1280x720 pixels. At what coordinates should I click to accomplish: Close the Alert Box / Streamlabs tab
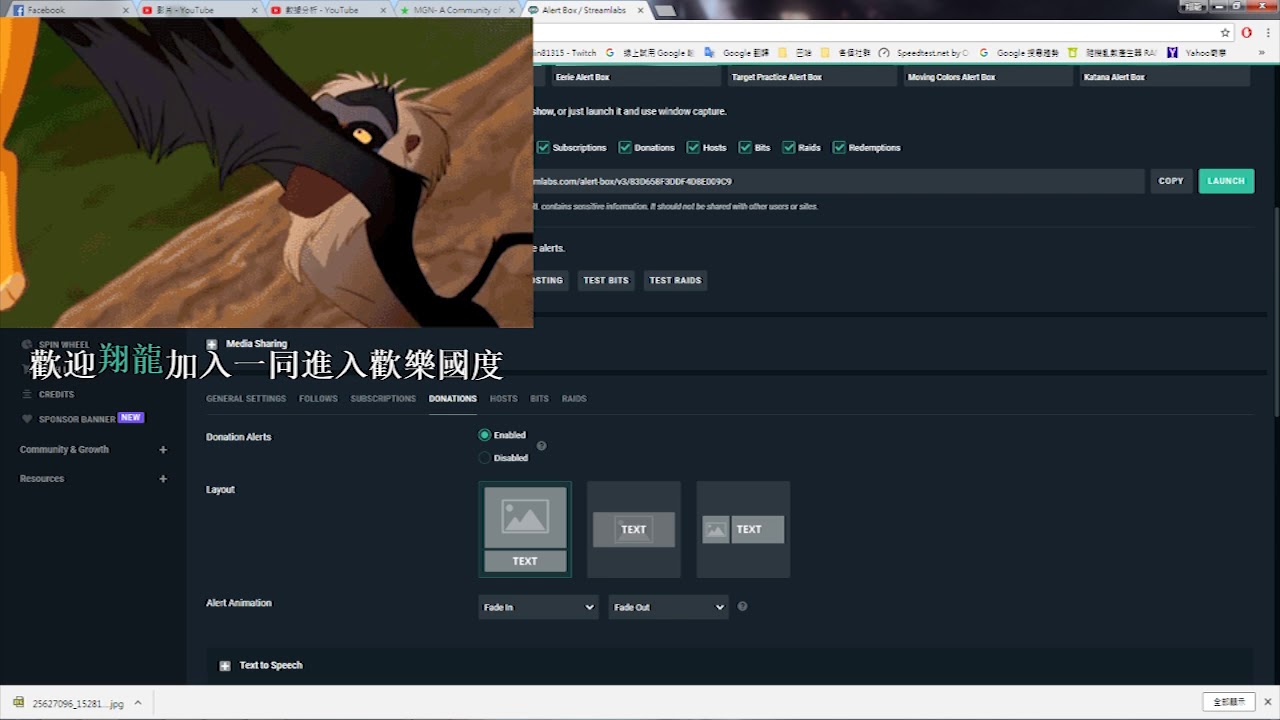point(642,10)
